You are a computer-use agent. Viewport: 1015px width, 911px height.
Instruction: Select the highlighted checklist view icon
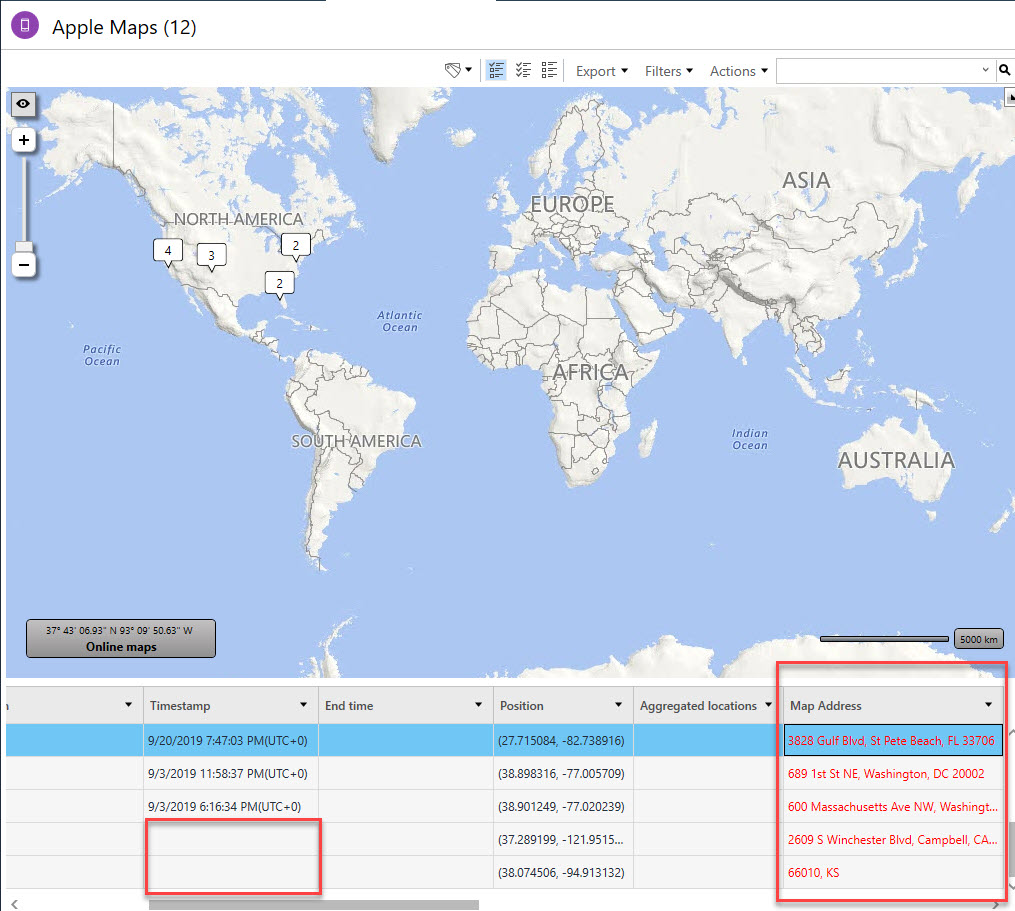(x=496, y=70)
